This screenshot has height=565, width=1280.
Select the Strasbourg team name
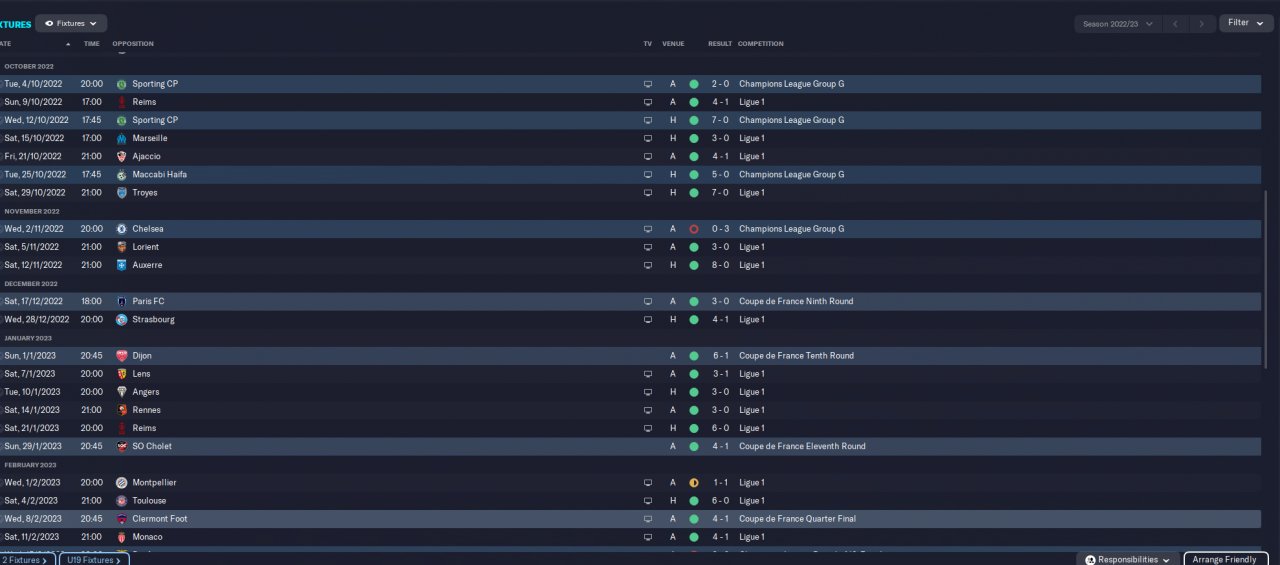coord(153,320)
